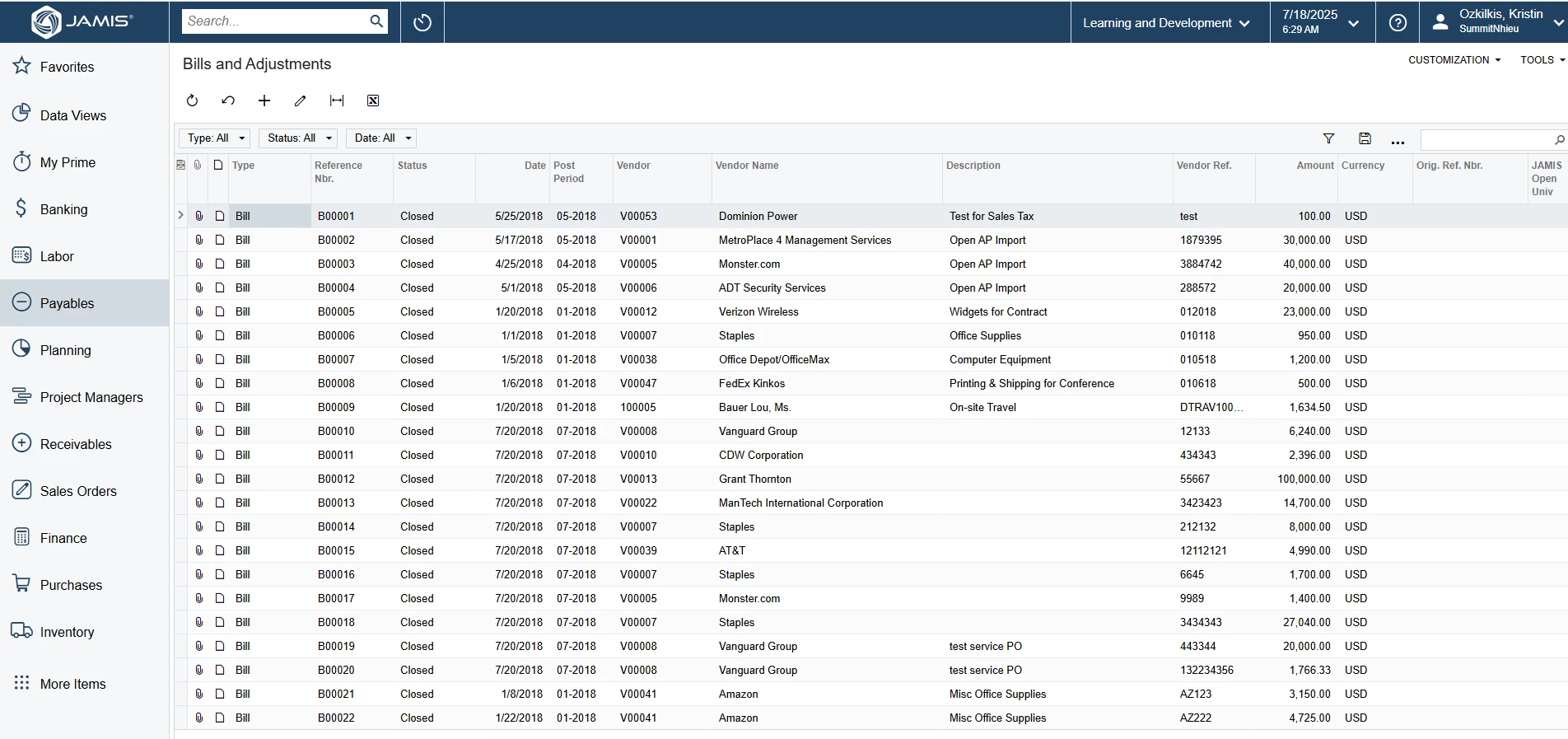Click the grid search input box
This screenshot has width=1568, height=739.
click(x=1486, y=139)
